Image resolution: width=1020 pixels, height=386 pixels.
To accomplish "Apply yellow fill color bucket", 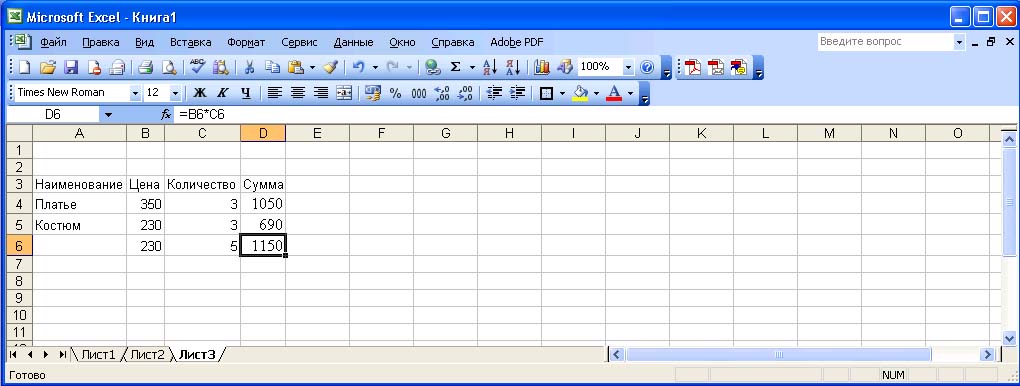I will click(580, 93).
